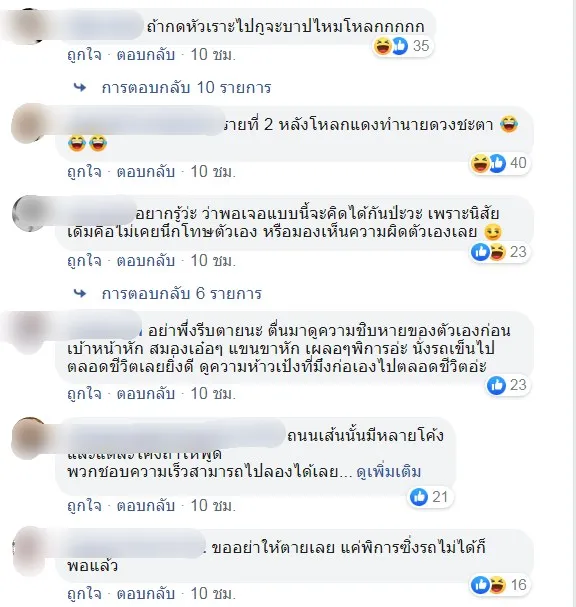Open the 10 ชม. timestamp on the first comment
The width and height of the screenshot is (576, 607).
pos(213,55)
